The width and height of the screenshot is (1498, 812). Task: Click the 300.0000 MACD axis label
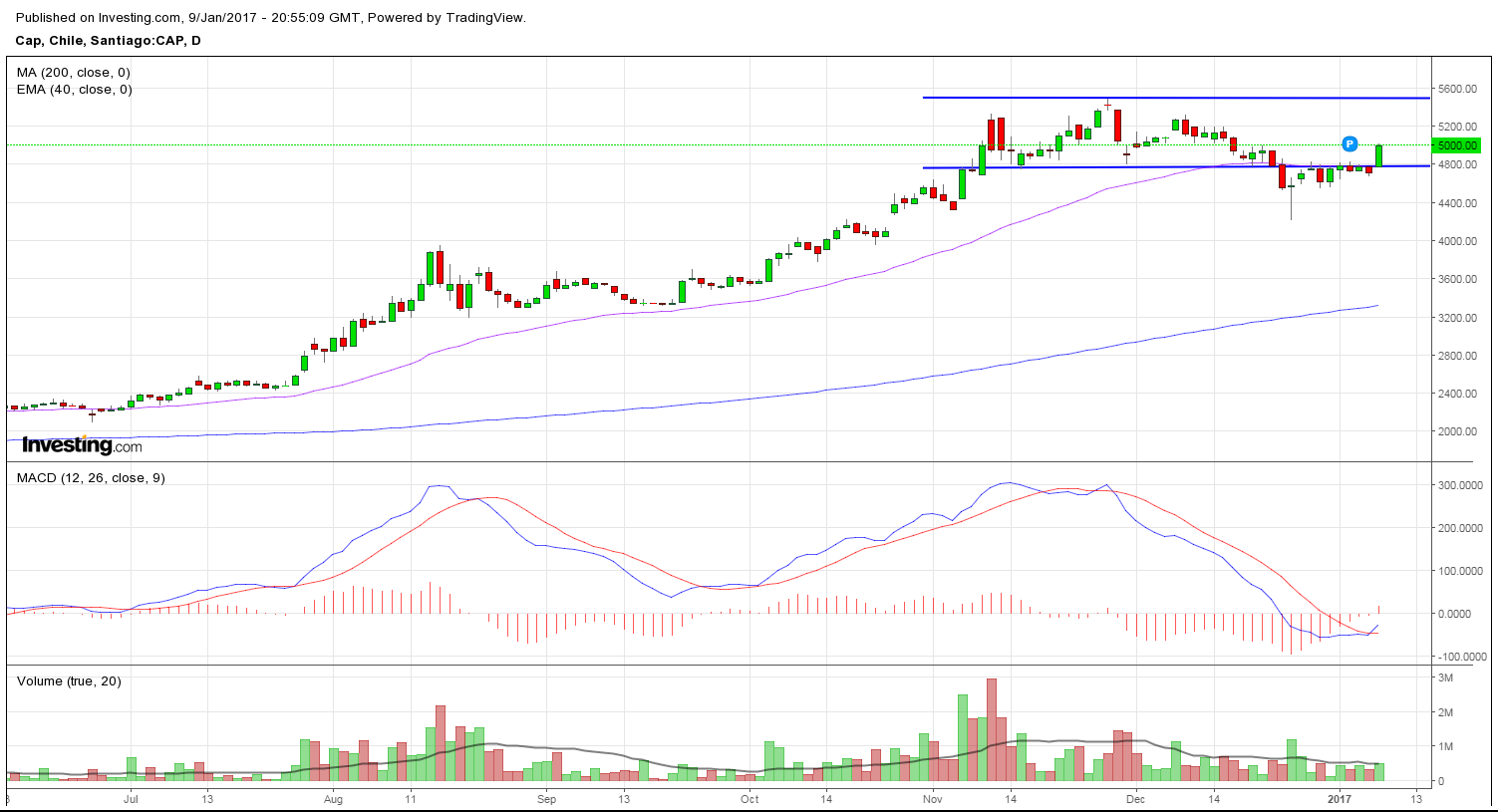click(x=1462, y=485)
